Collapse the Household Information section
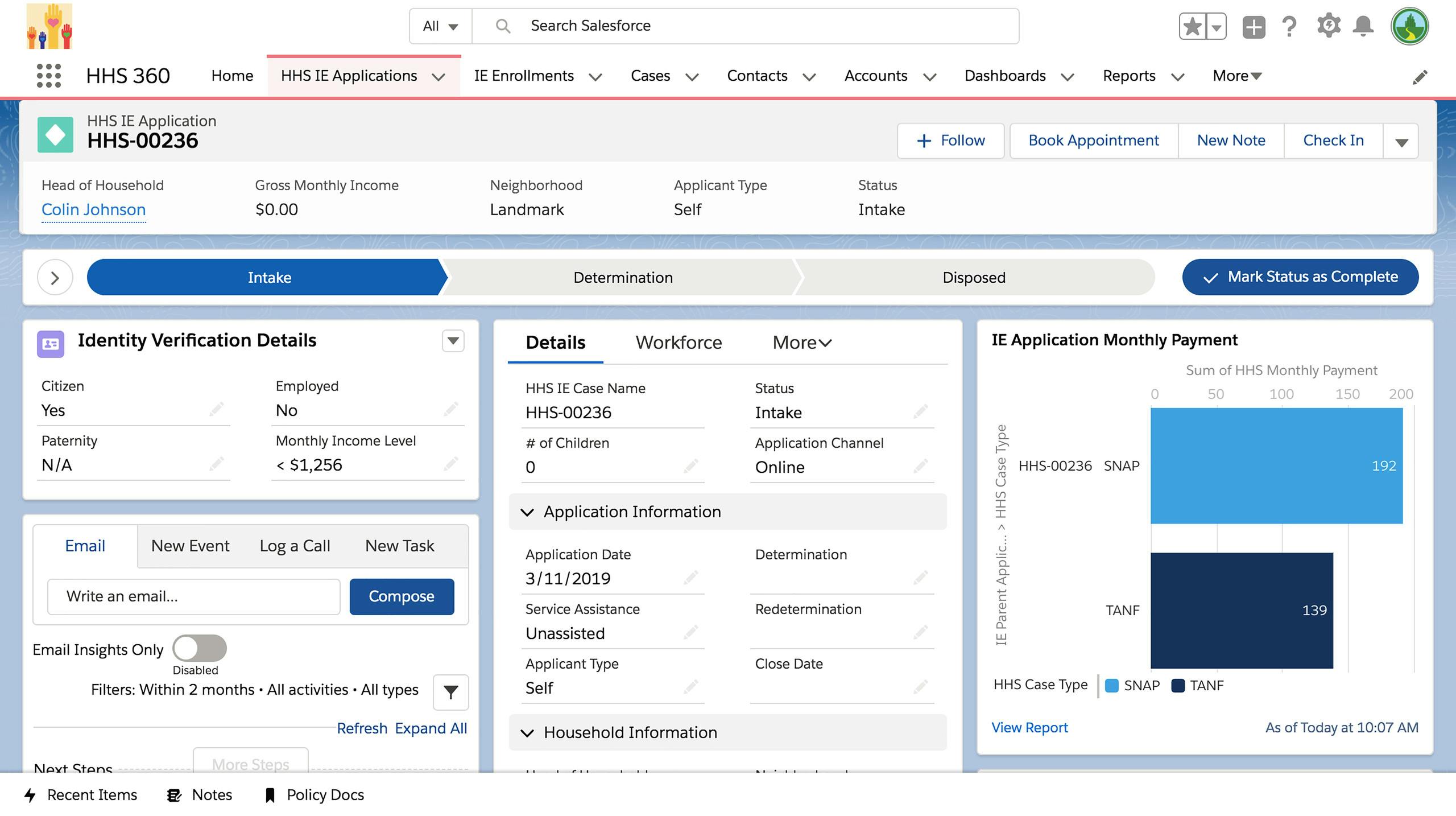Screen dimensions: 1456x816 pos(527,733)
